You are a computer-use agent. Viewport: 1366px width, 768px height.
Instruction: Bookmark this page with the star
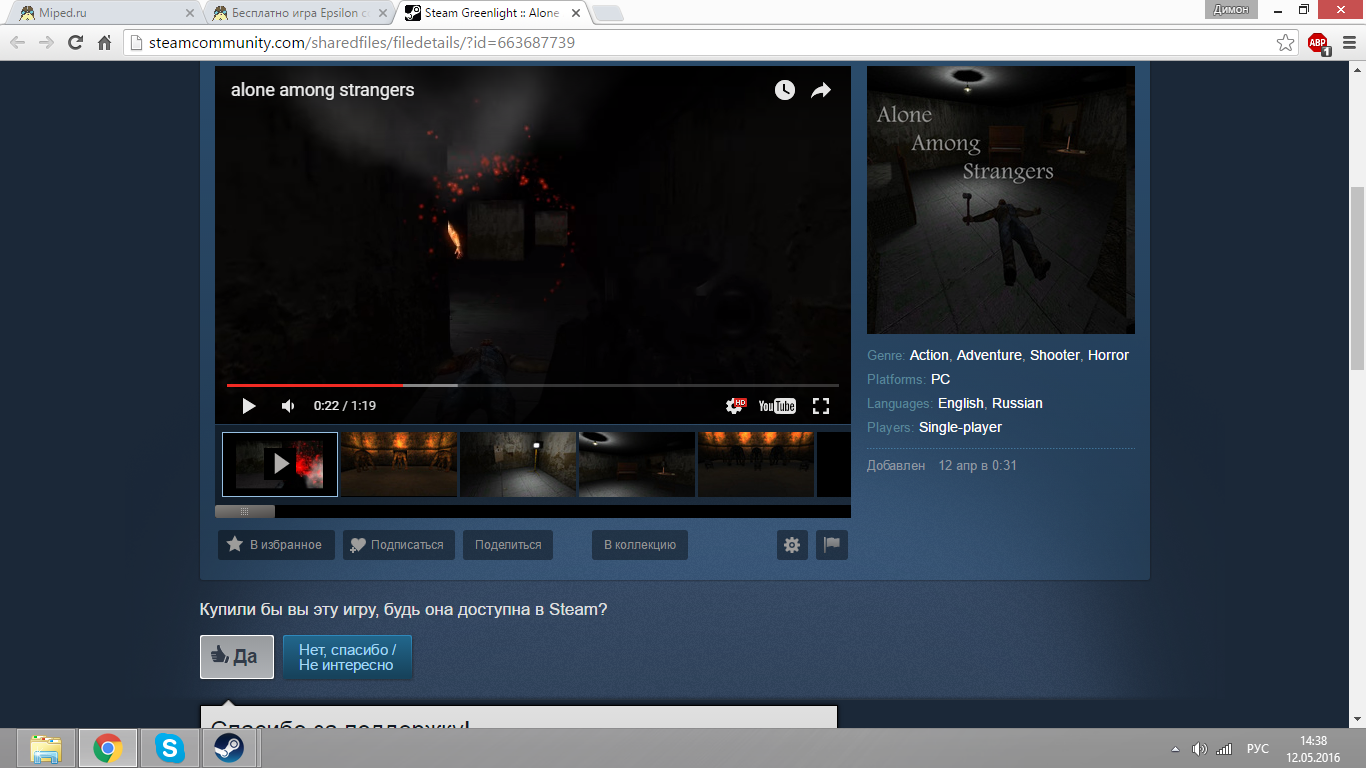pyautogui.click(x=1286, y=43)
